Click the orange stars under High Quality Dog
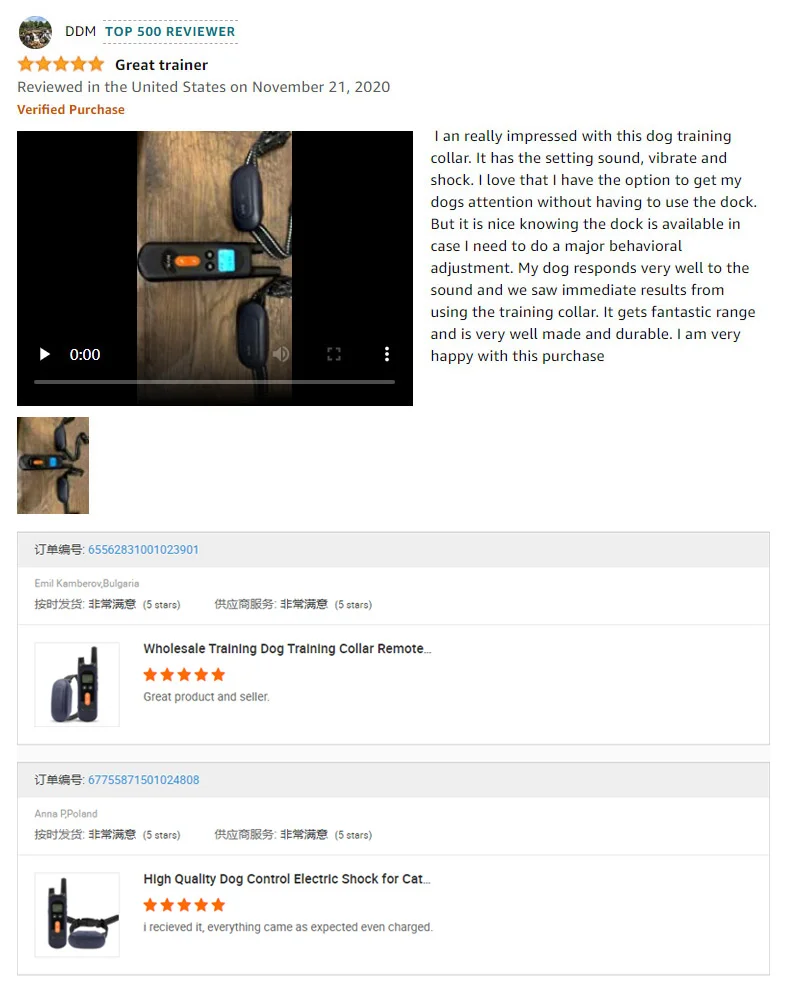800x1000 pixels. (184, 905)
